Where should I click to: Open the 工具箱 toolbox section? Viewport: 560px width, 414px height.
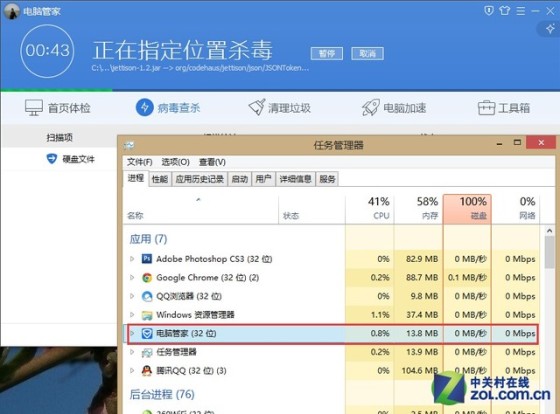(x=504, y=108)
